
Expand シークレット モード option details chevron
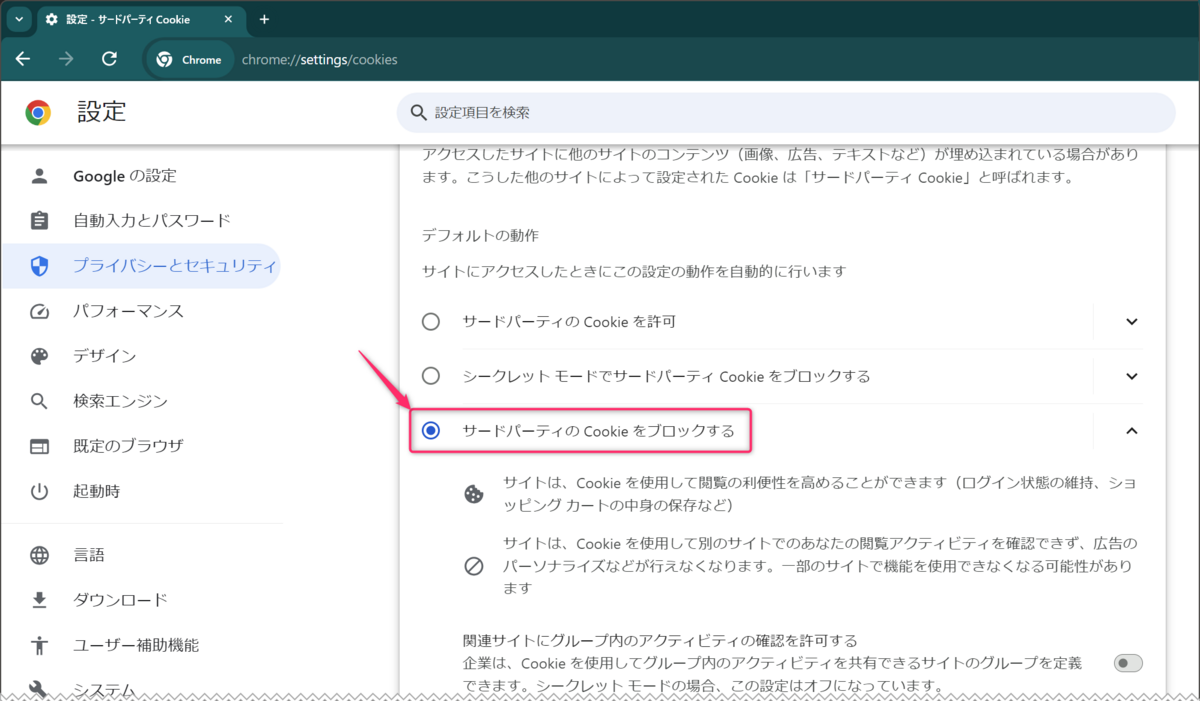(x=1131, y=376)
